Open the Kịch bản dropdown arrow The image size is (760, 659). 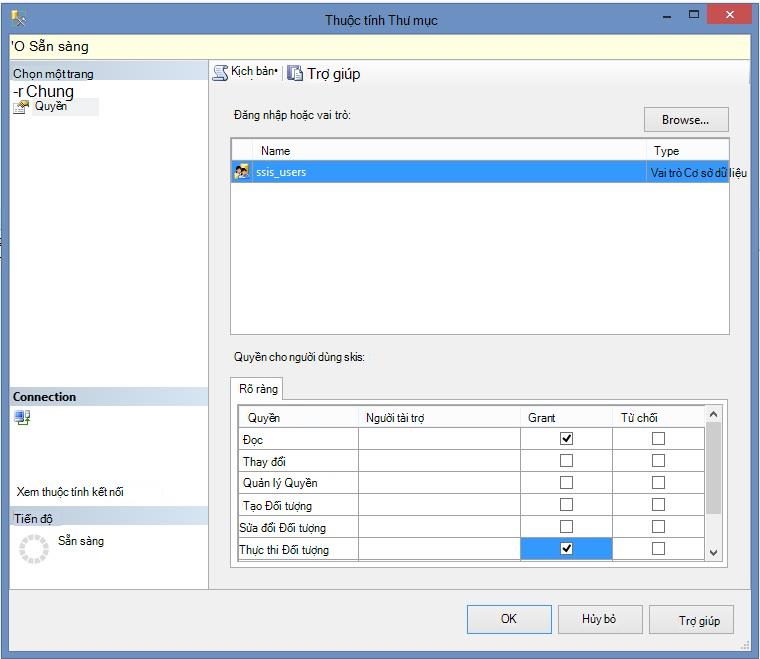click(276, 72)
